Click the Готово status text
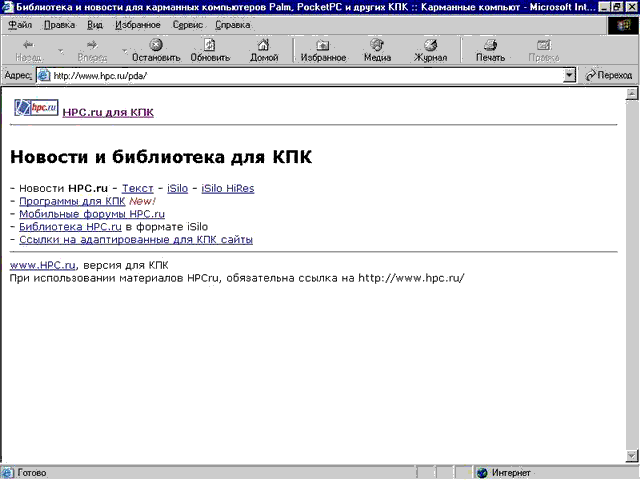 point(32,473)
